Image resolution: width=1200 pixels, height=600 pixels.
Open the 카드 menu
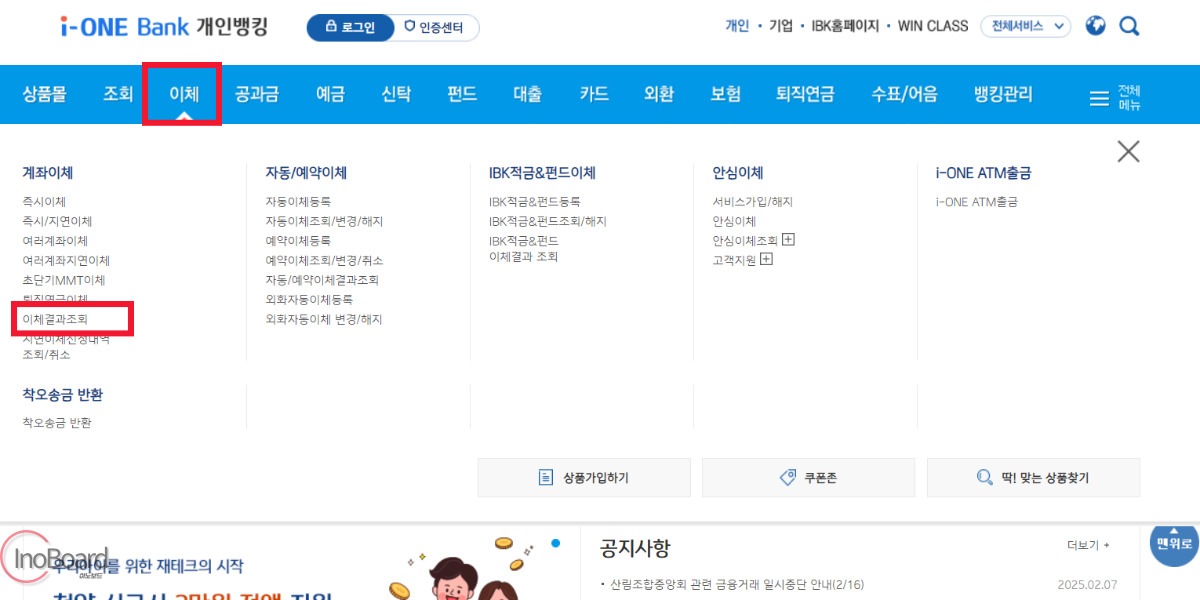click(x=594, y=95)
